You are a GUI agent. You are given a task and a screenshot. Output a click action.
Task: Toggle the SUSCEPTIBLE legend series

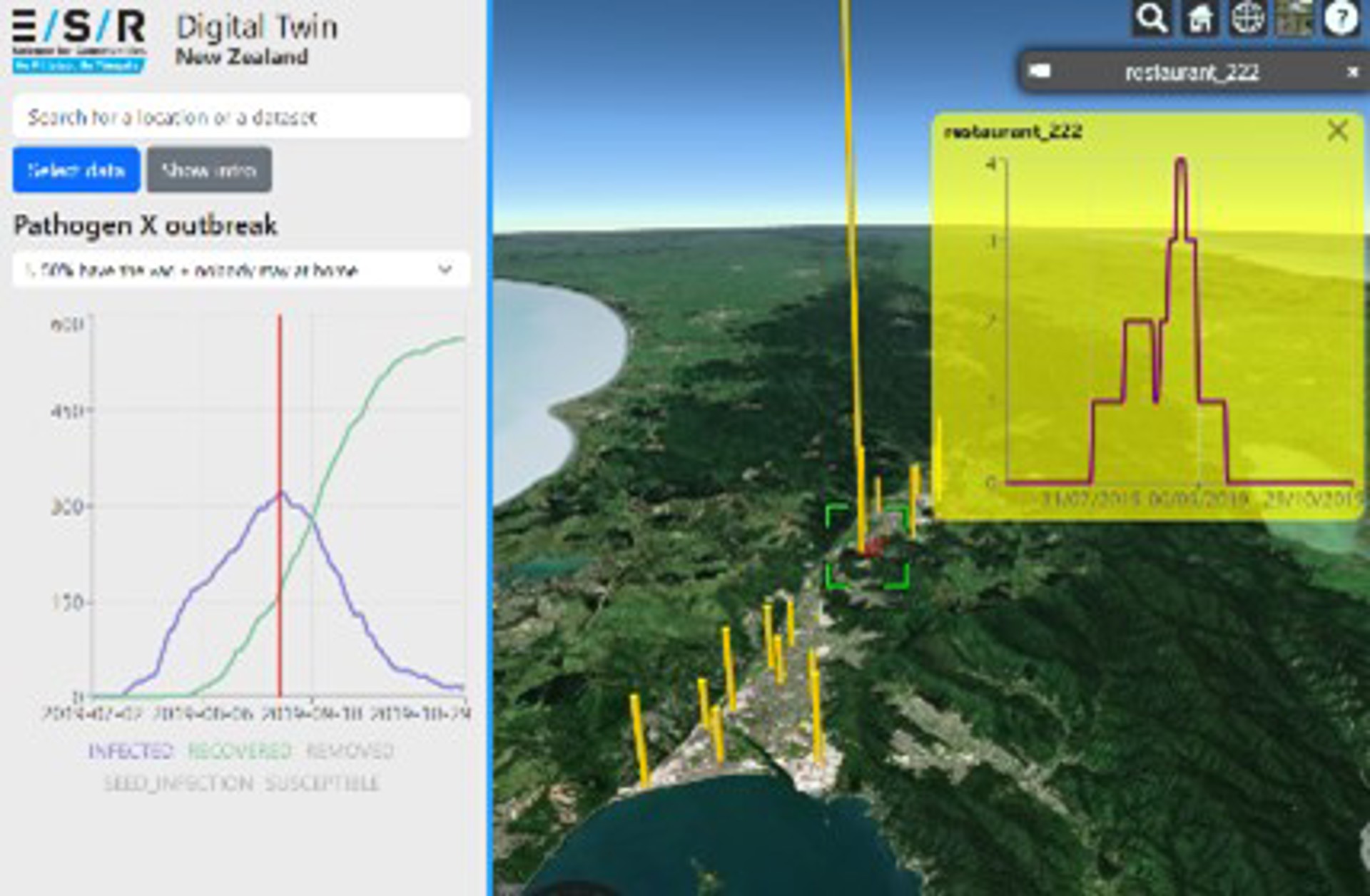tap(323, 783)
